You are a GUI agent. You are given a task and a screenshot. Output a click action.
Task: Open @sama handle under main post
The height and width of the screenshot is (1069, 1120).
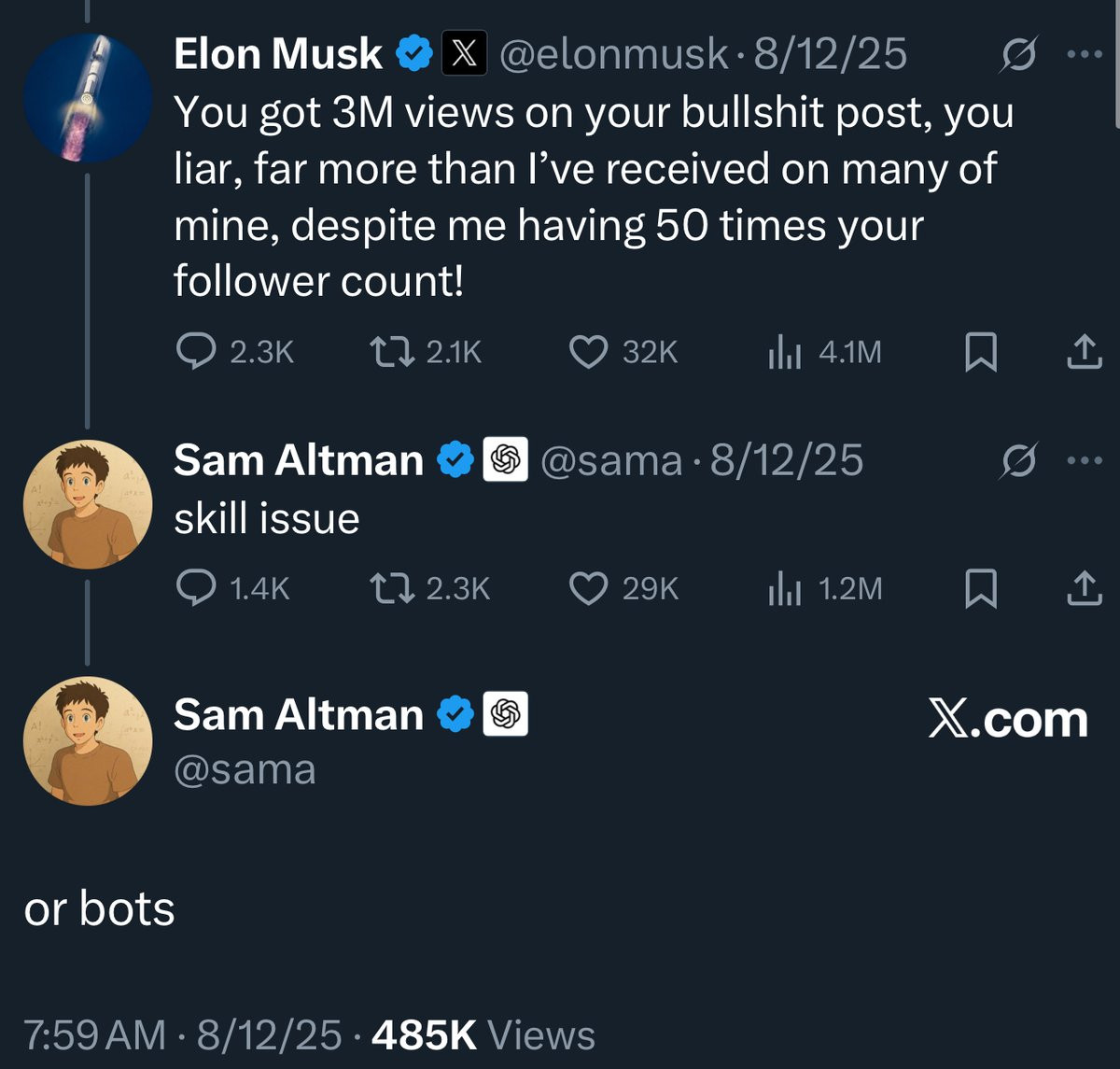click(x=245, y=770)
